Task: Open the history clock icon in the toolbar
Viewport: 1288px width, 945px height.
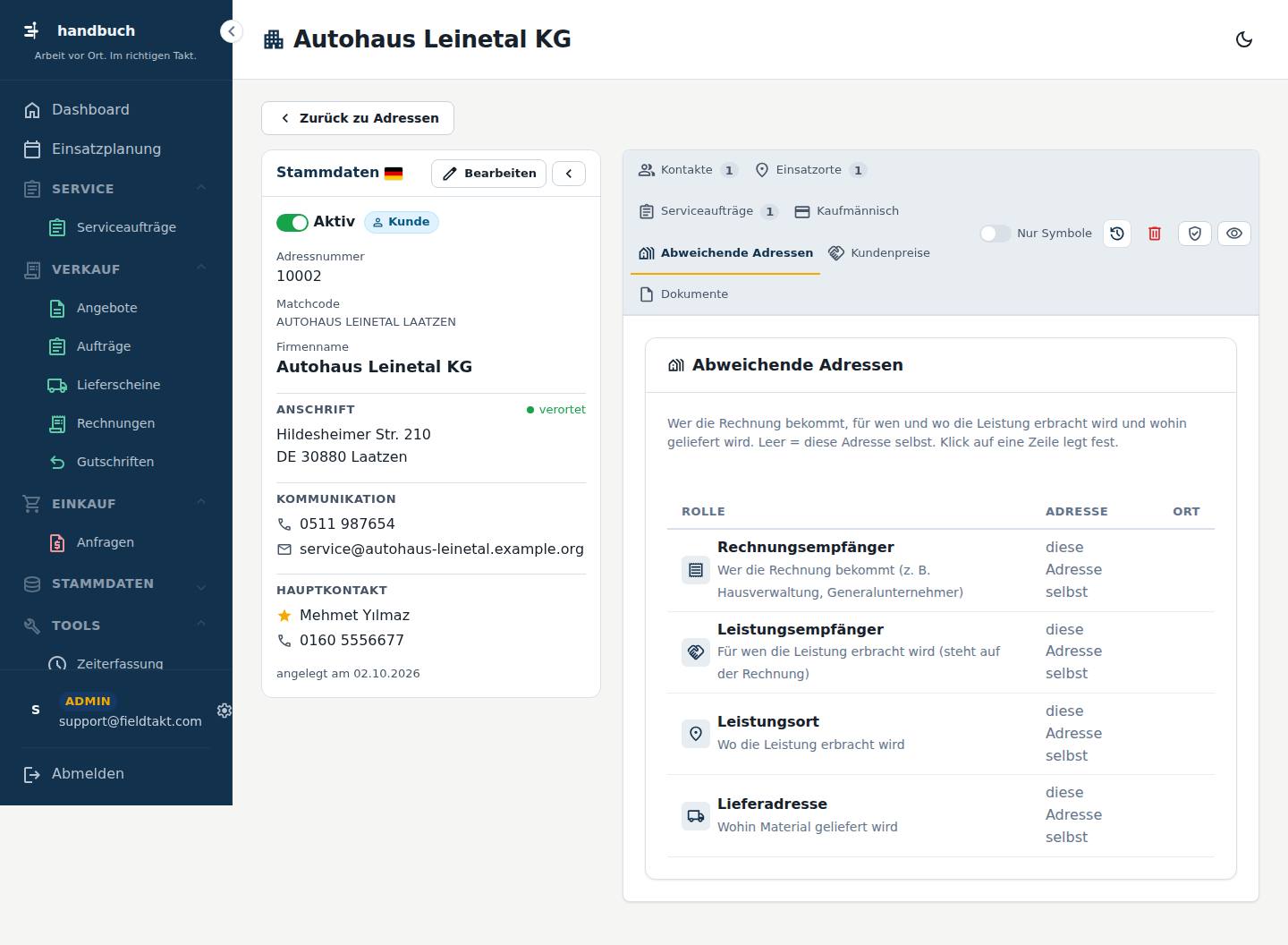Action: [1117, 234]
